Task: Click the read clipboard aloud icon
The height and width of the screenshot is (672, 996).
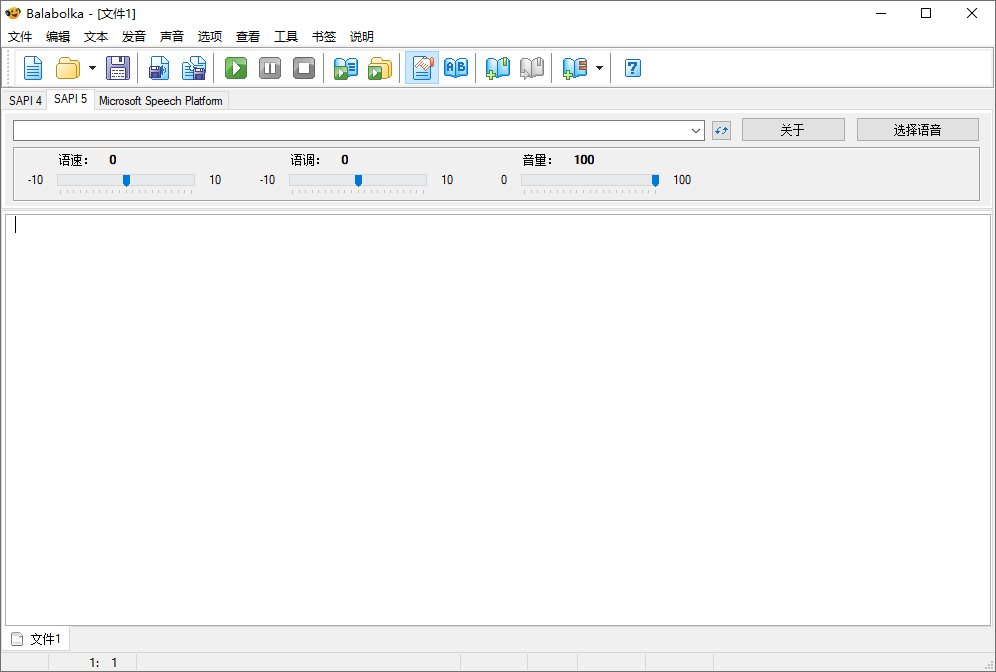Action: pos(345,68)
